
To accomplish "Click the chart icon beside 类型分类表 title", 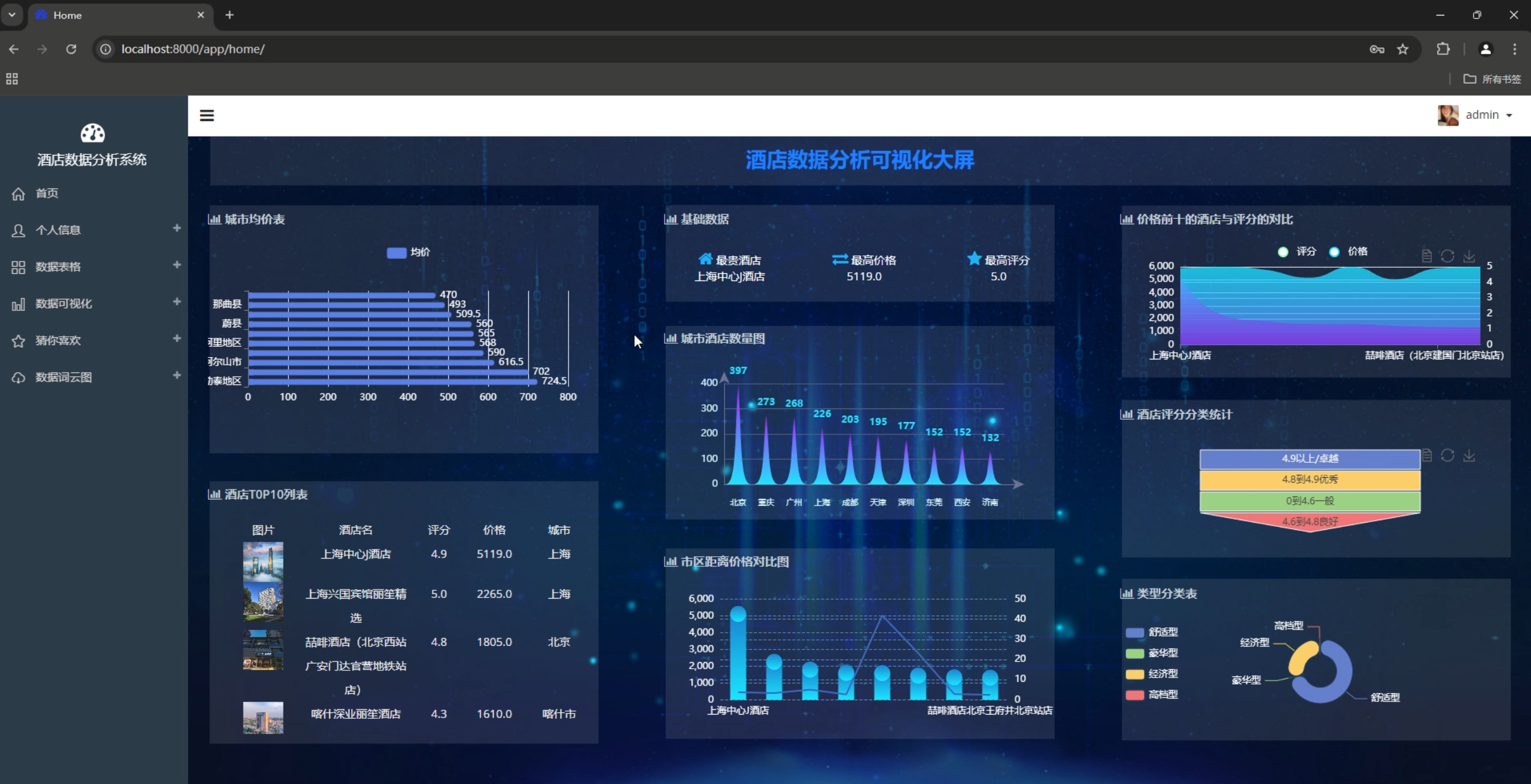I will 1127,593.
